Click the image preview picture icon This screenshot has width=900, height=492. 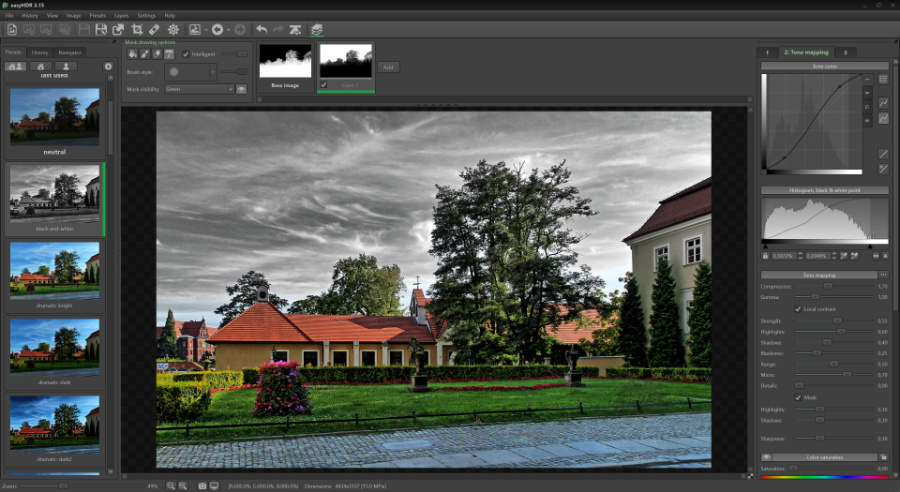pyautogui.click(x=195, y=29)
